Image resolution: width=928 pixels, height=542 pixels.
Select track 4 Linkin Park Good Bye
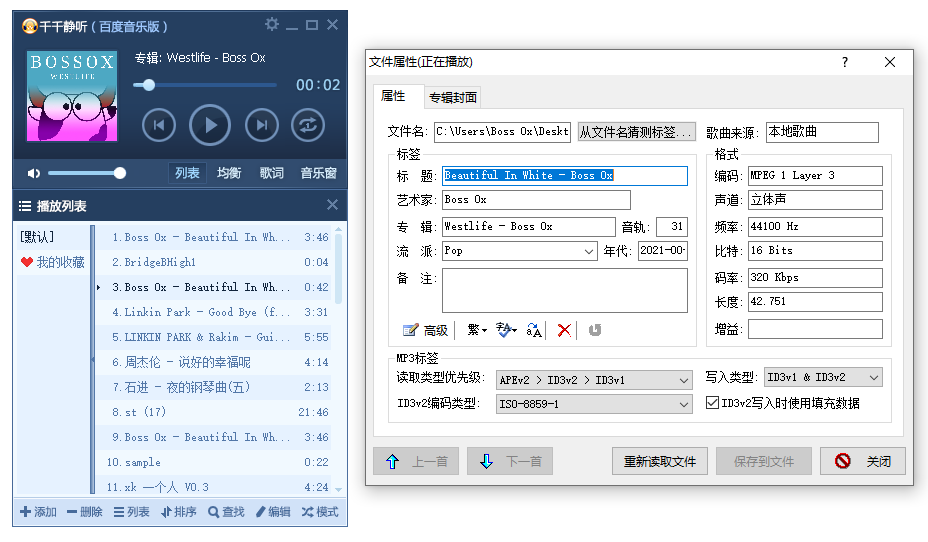click(x=213, y=312)
